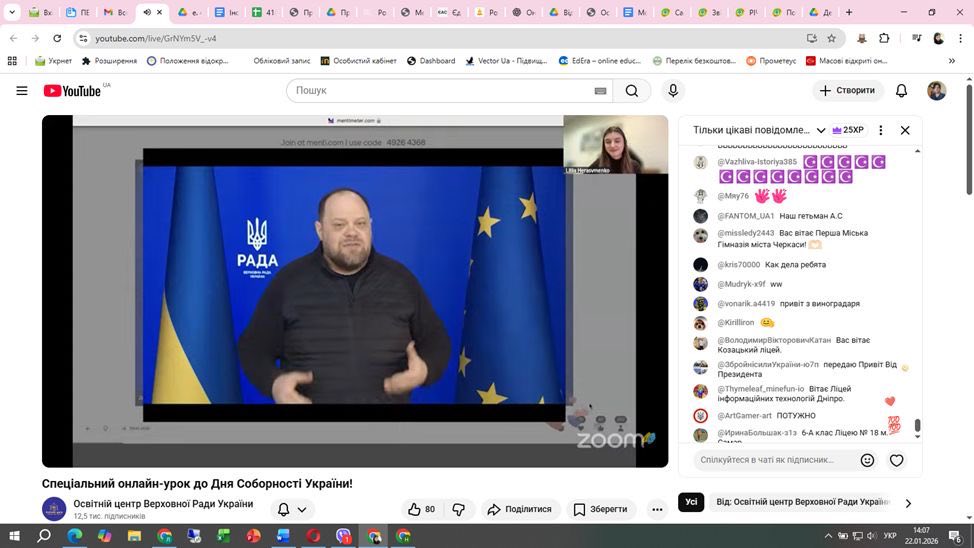Go forward in browser history

click(35, 39)
